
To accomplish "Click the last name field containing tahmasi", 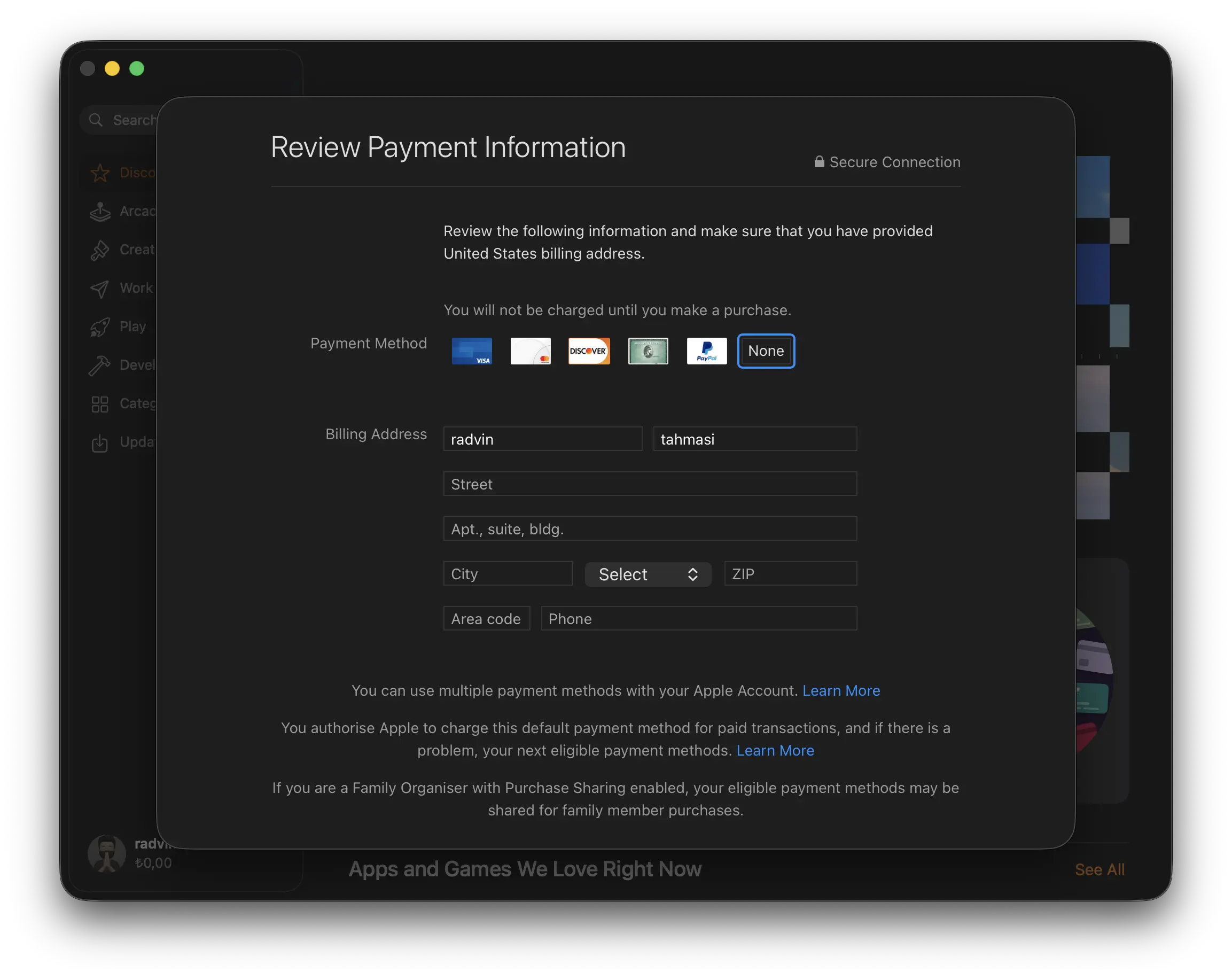I will pyautogui.click(x=755, y=439).
